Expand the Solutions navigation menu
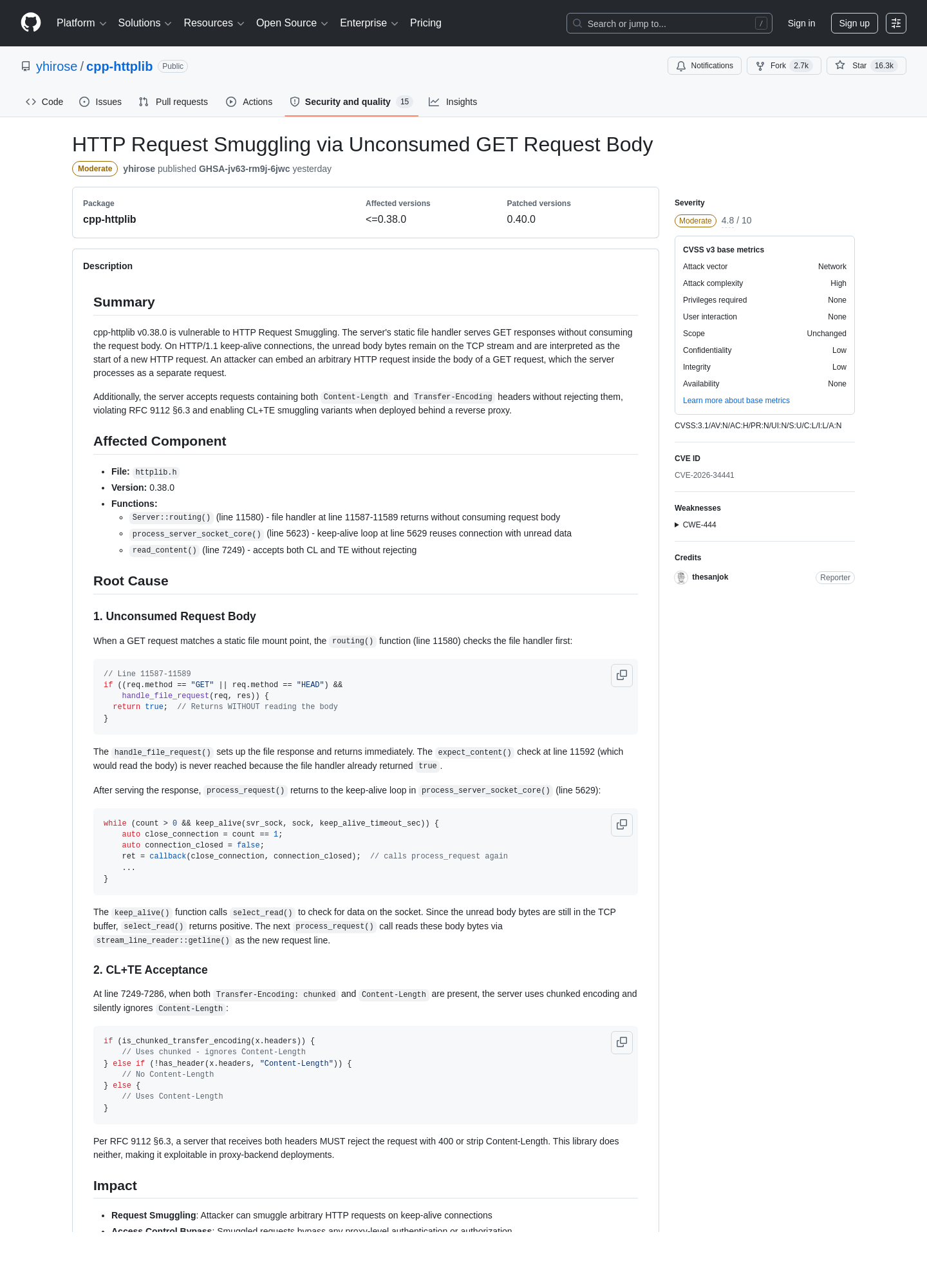The width and height of the screenshot is (927, 1288). point(145,23)
